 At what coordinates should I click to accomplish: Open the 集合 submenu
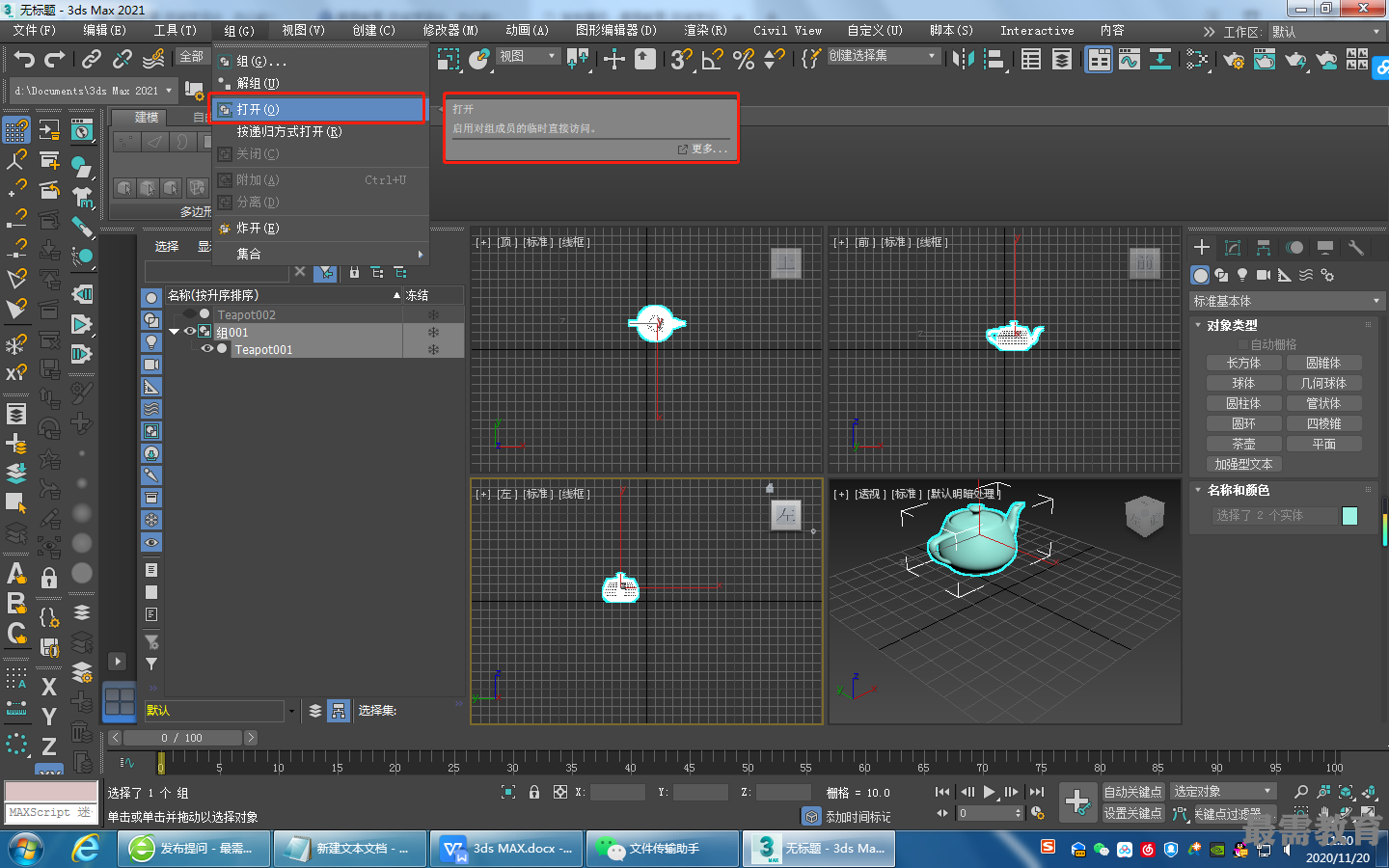[318, 254]
